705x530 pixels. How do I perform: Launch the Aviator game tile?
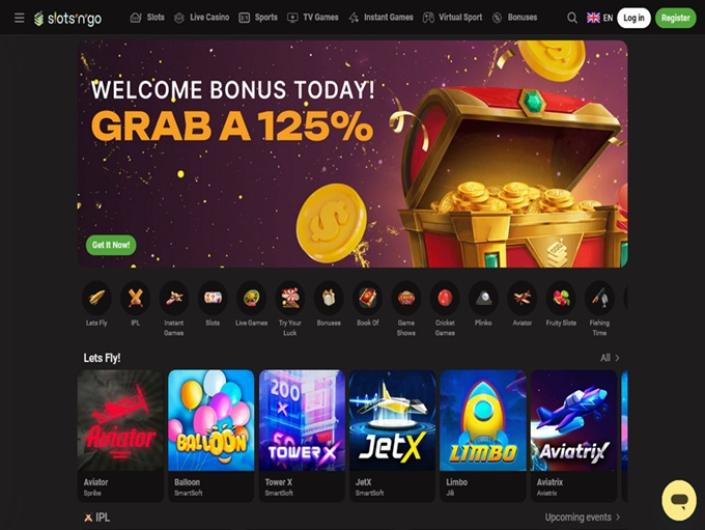(x=120, y=435)
